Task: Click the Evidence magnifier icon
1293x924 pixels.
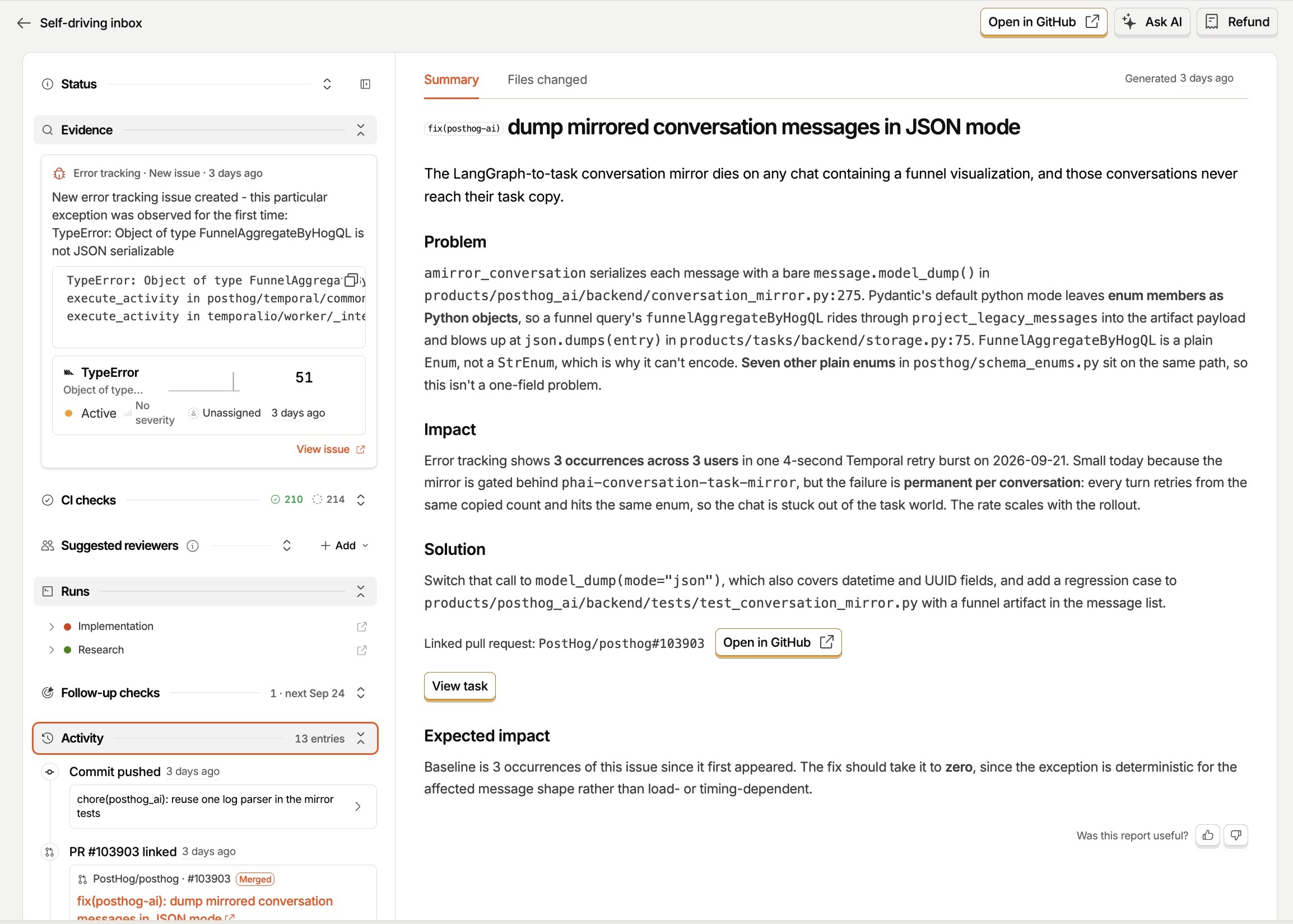Action: 48,130
